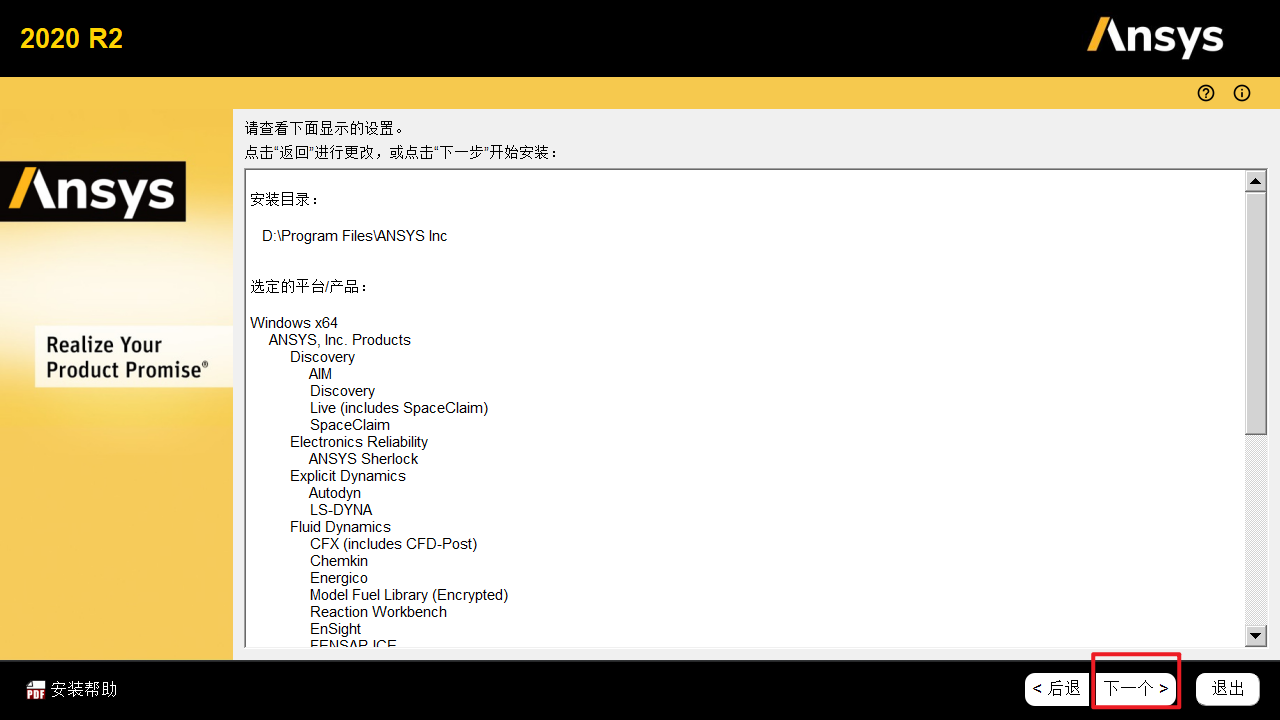Click the vertical scrollbar thumb

point(1256,313)
